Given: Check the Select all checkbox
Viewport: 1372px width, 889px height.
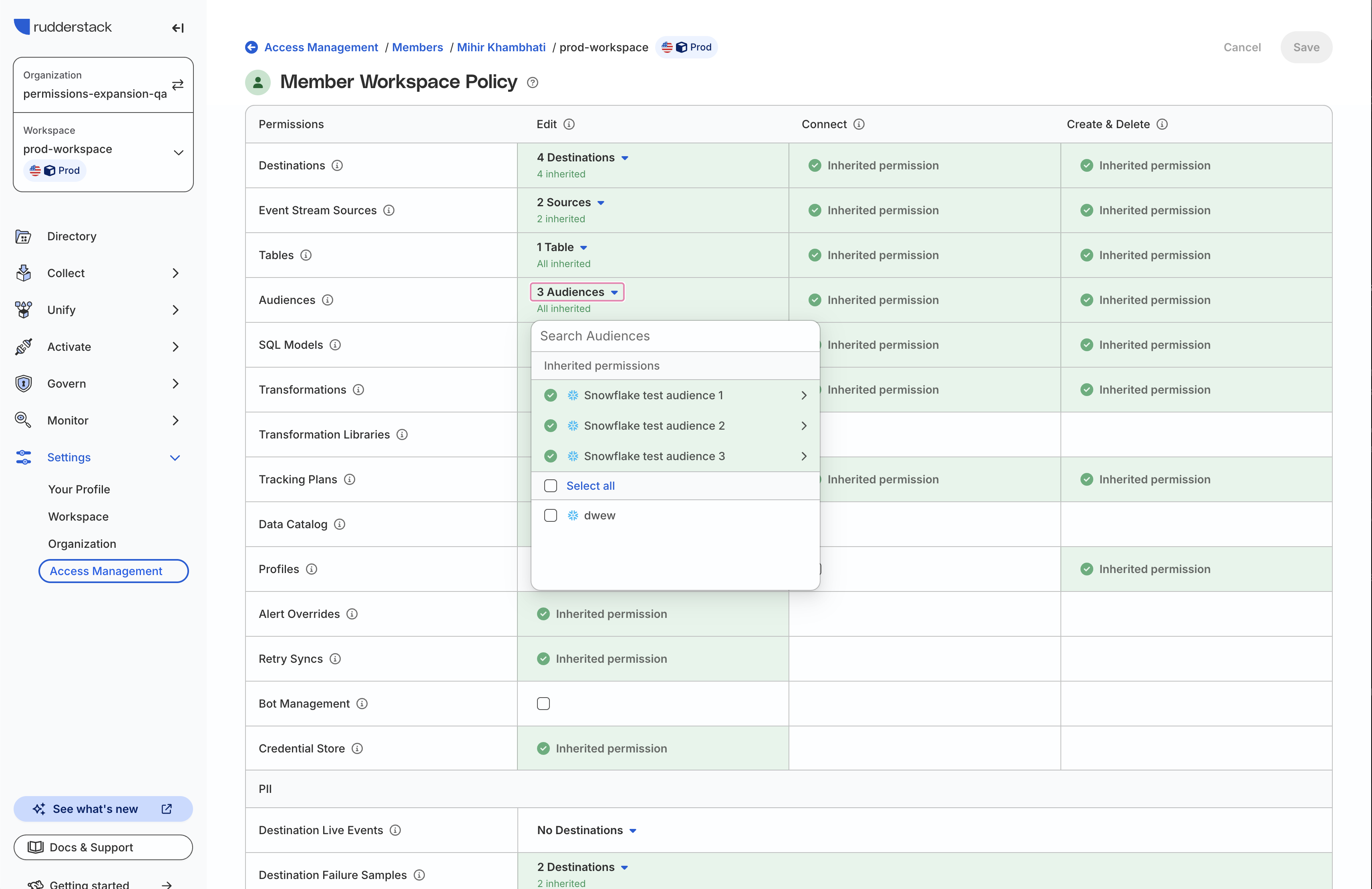Looking at the screenshot, I should [x=551, y=486].
